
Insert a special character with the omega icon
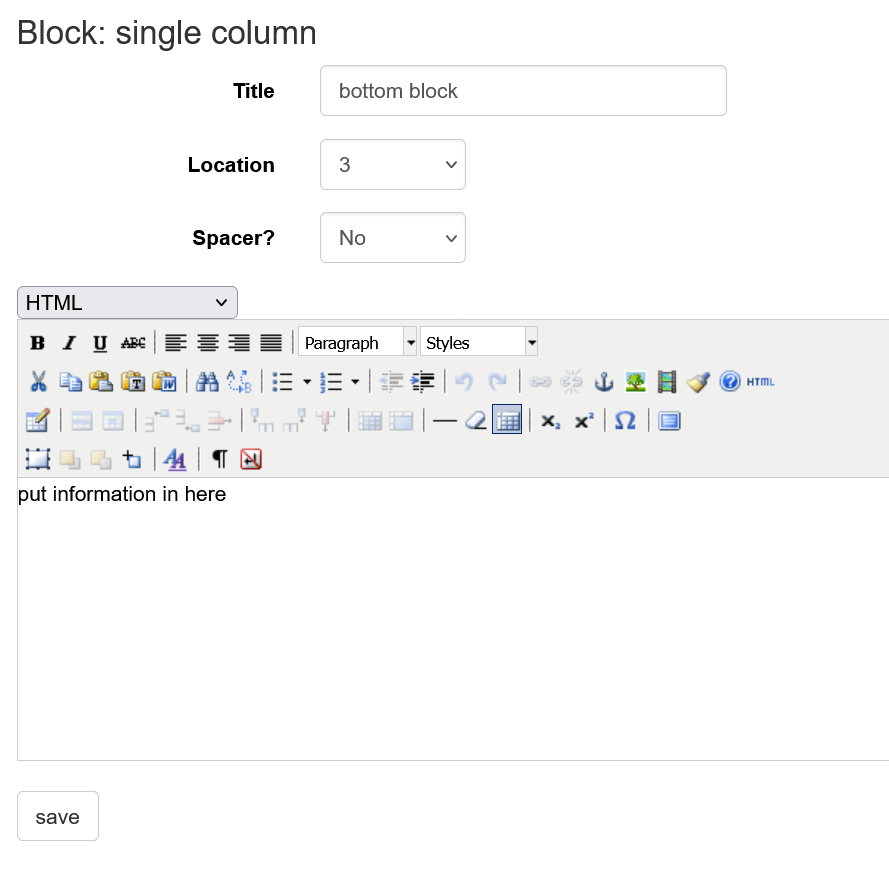[625, 420]
